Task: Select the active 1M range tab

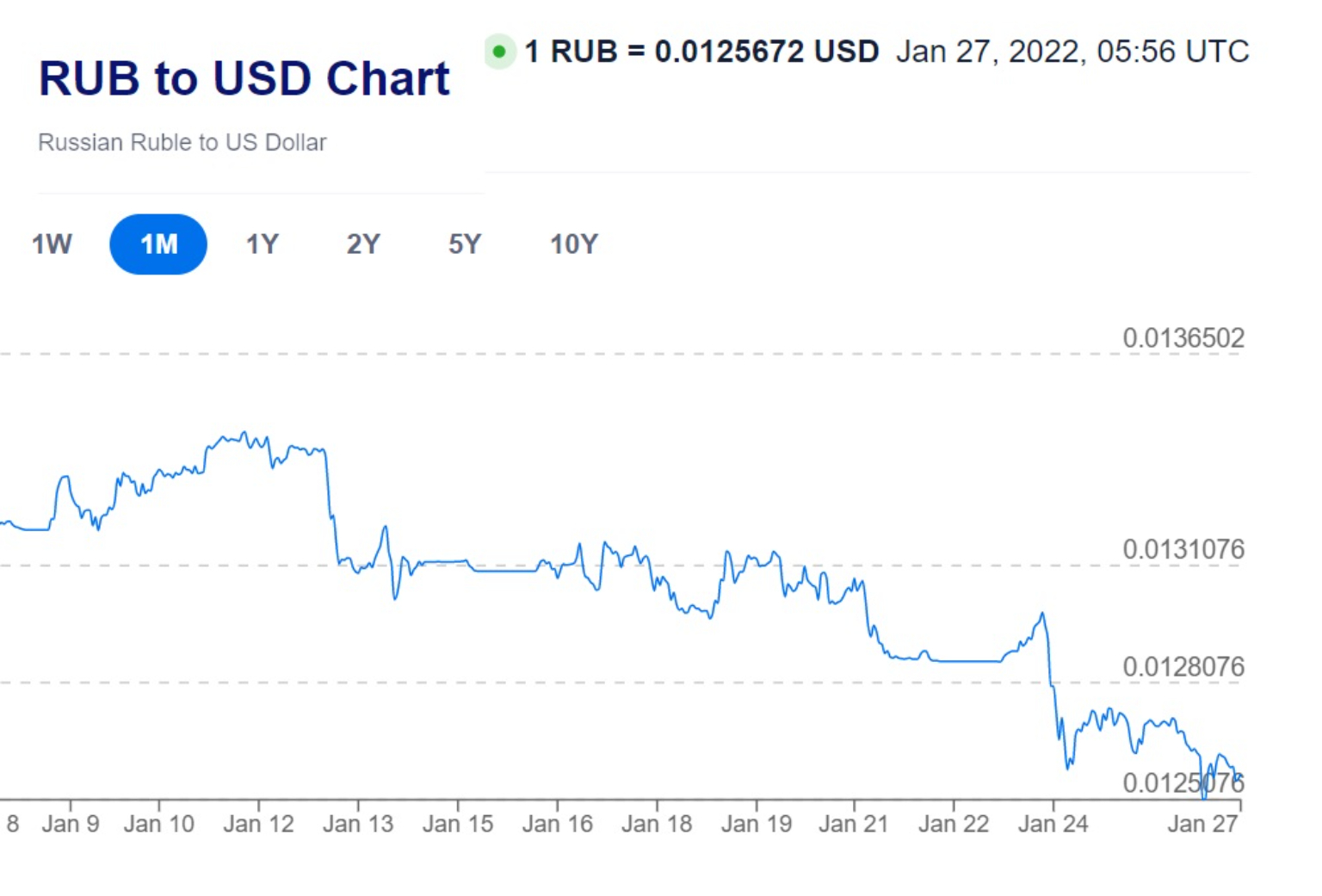Action: pos(158,244)
